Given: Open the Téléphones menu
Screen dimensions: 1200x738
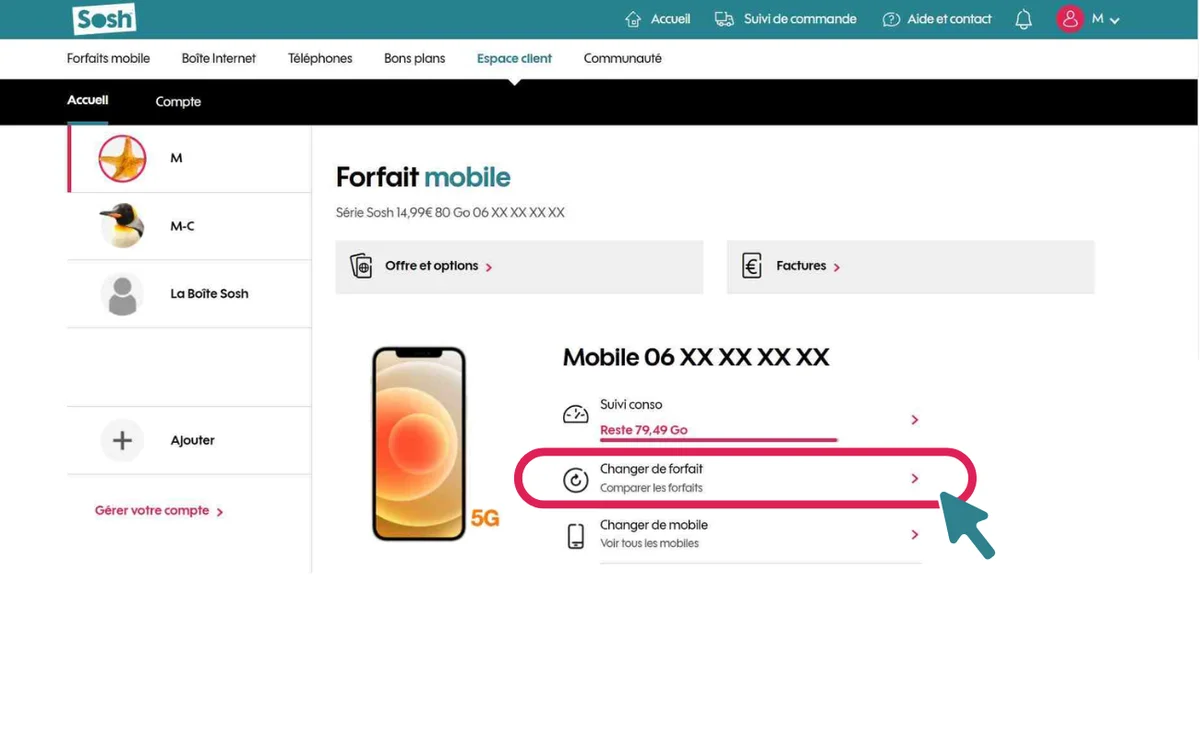Looking at the screenshot, I should pos(320,58).
